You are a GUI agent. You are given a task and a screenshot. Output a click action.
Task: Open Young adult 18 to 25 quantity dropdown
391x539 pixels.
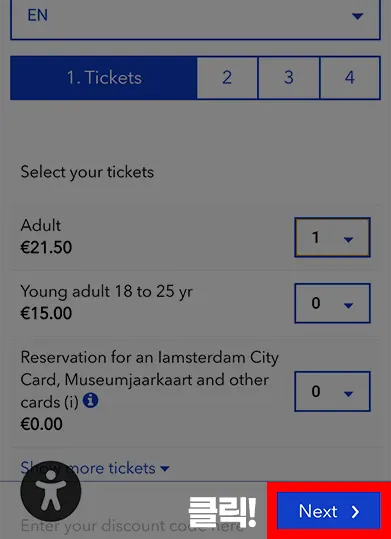tap(333, 303)
